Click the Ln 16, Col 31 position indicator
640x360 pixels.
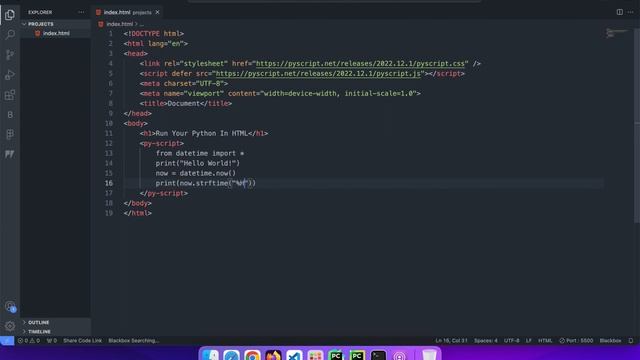451,340
